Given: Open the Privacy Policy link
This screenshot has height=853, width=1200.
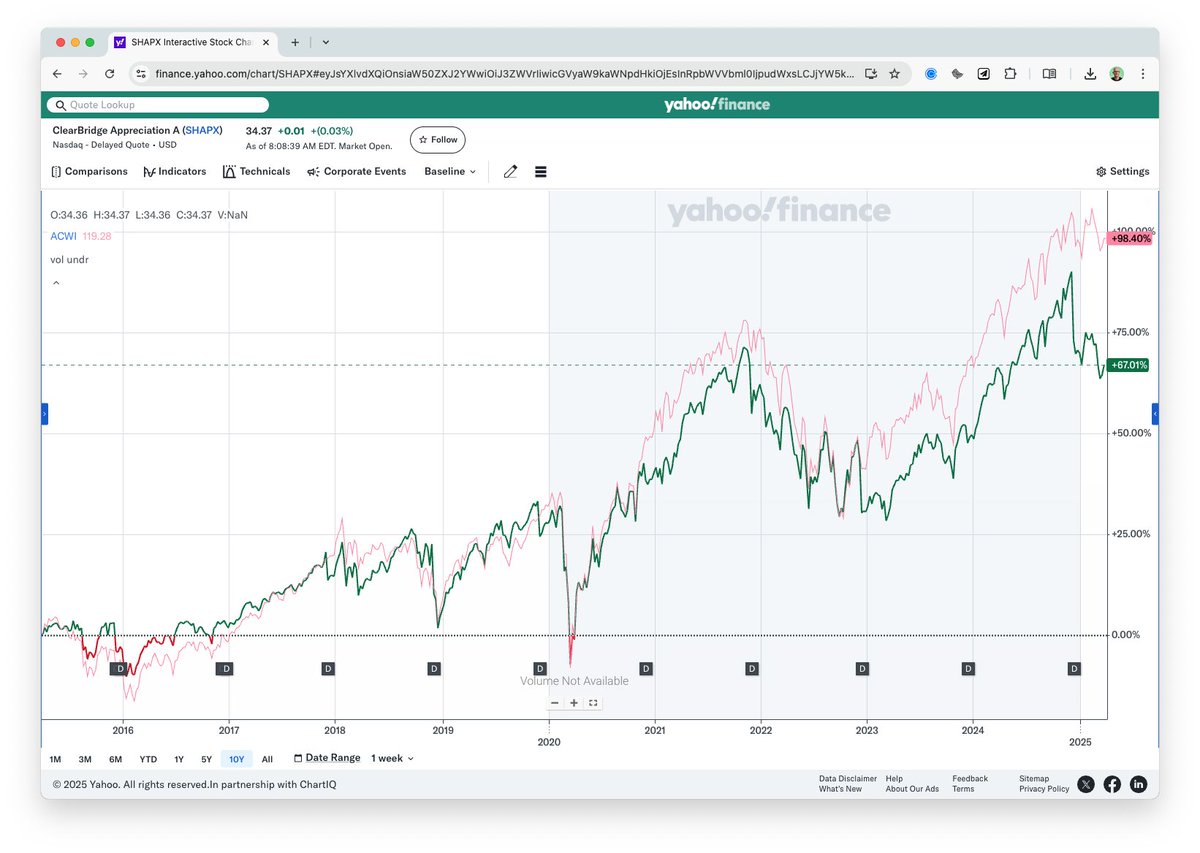Looking at the screenshot, I should click(x=1044, y=790).
